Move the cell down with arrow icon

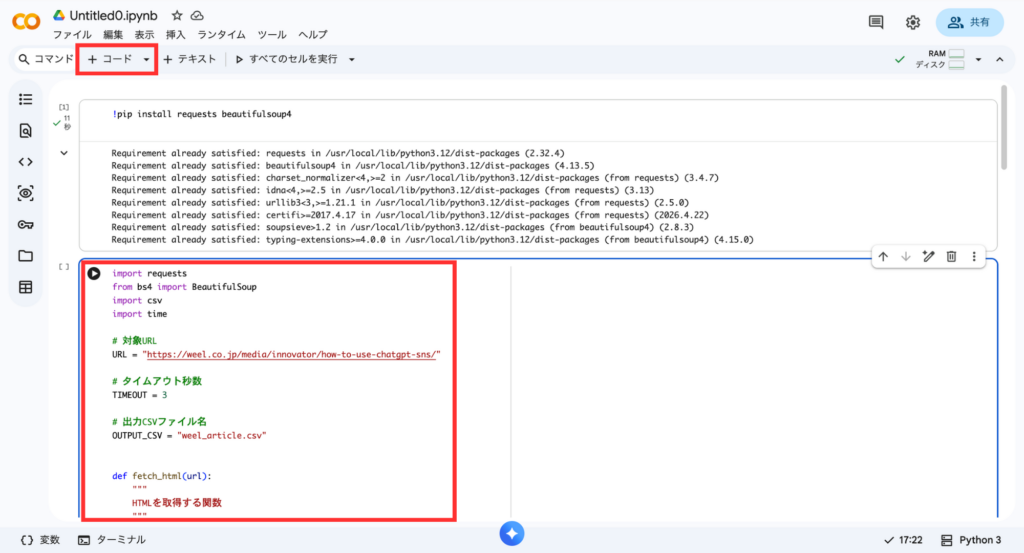(906, 257)
